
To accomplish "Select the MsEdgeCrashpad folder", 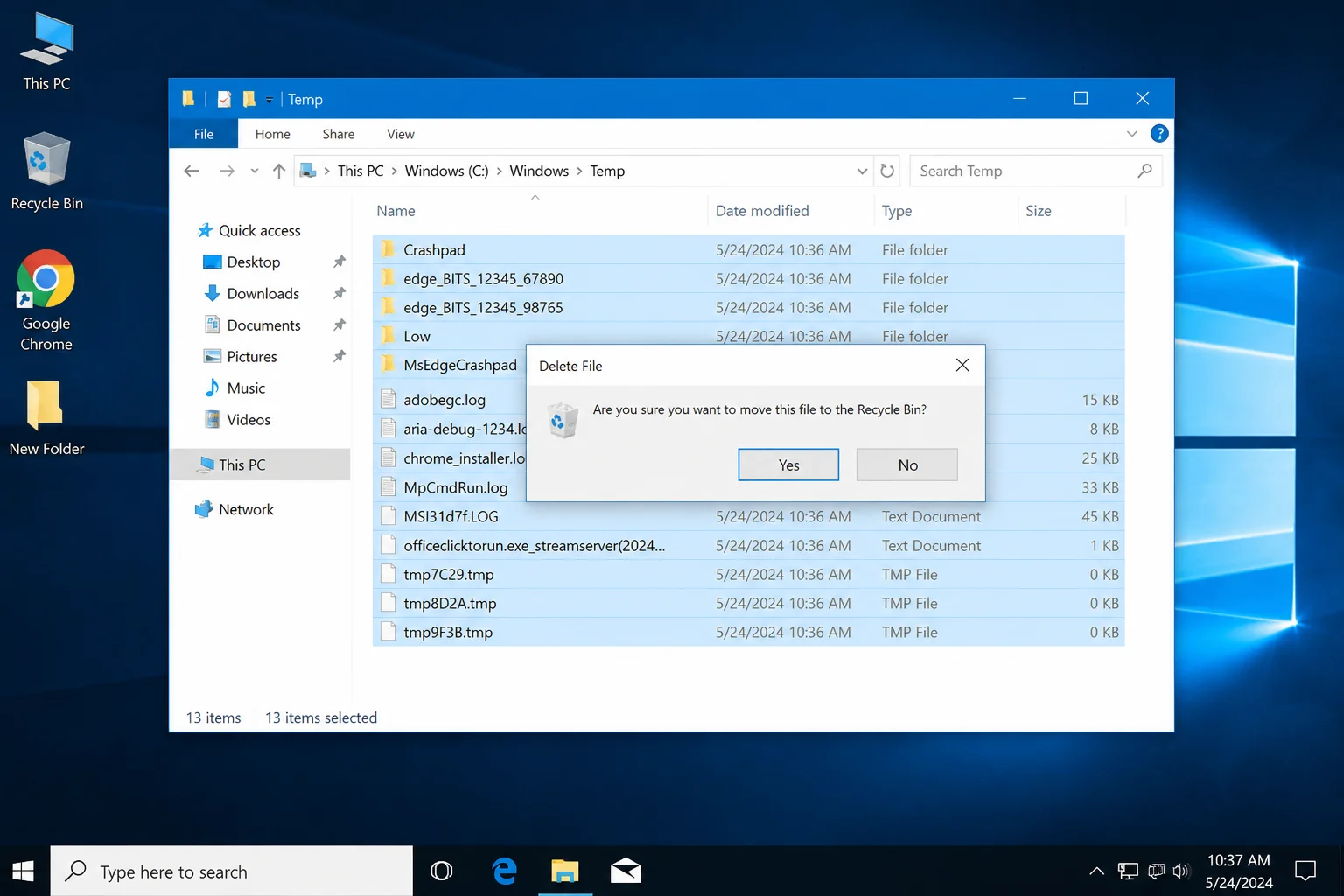I will click(450, 365).
